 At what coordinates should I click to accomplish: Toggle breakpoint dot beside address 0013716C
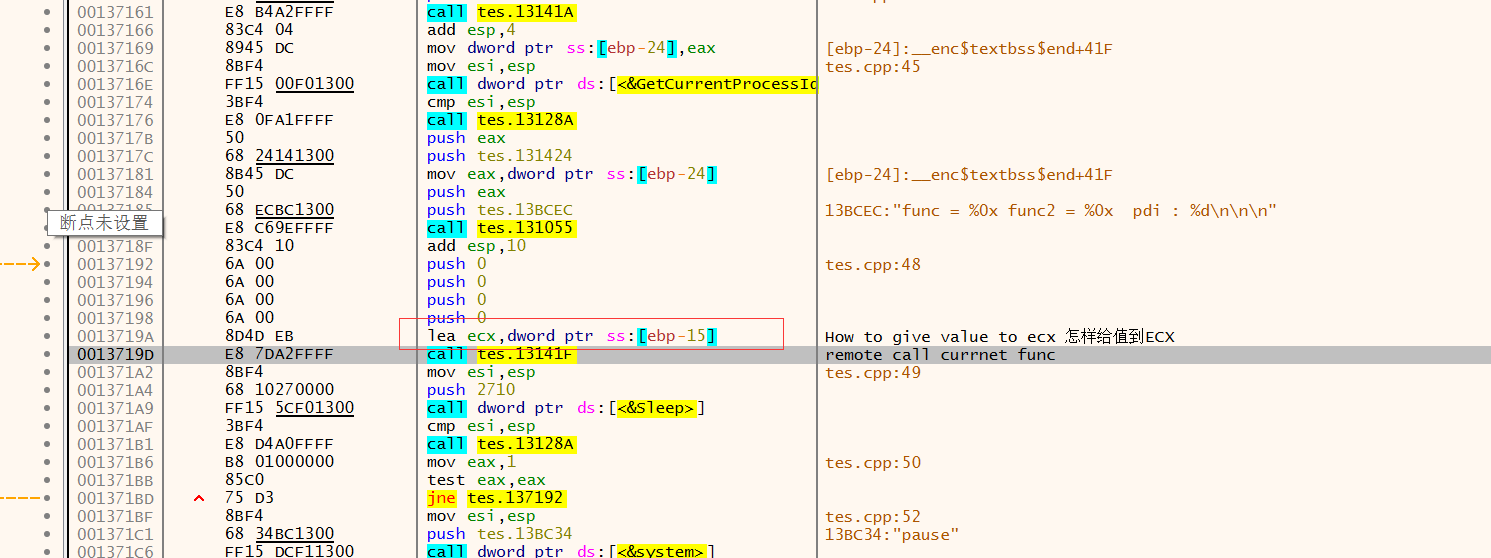(x=47, y=66)
